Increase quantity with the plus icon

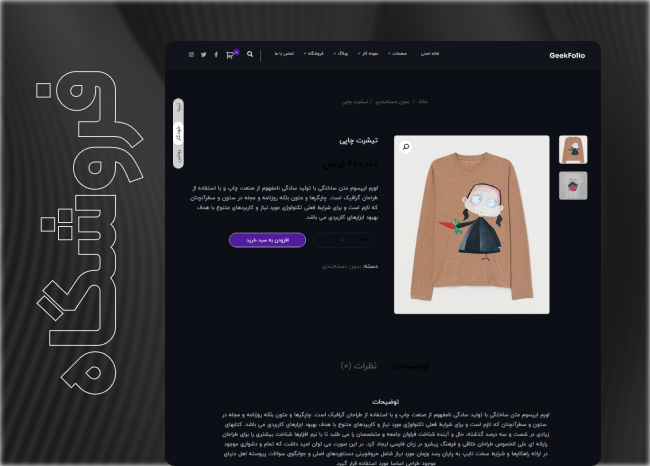[363, 240]
